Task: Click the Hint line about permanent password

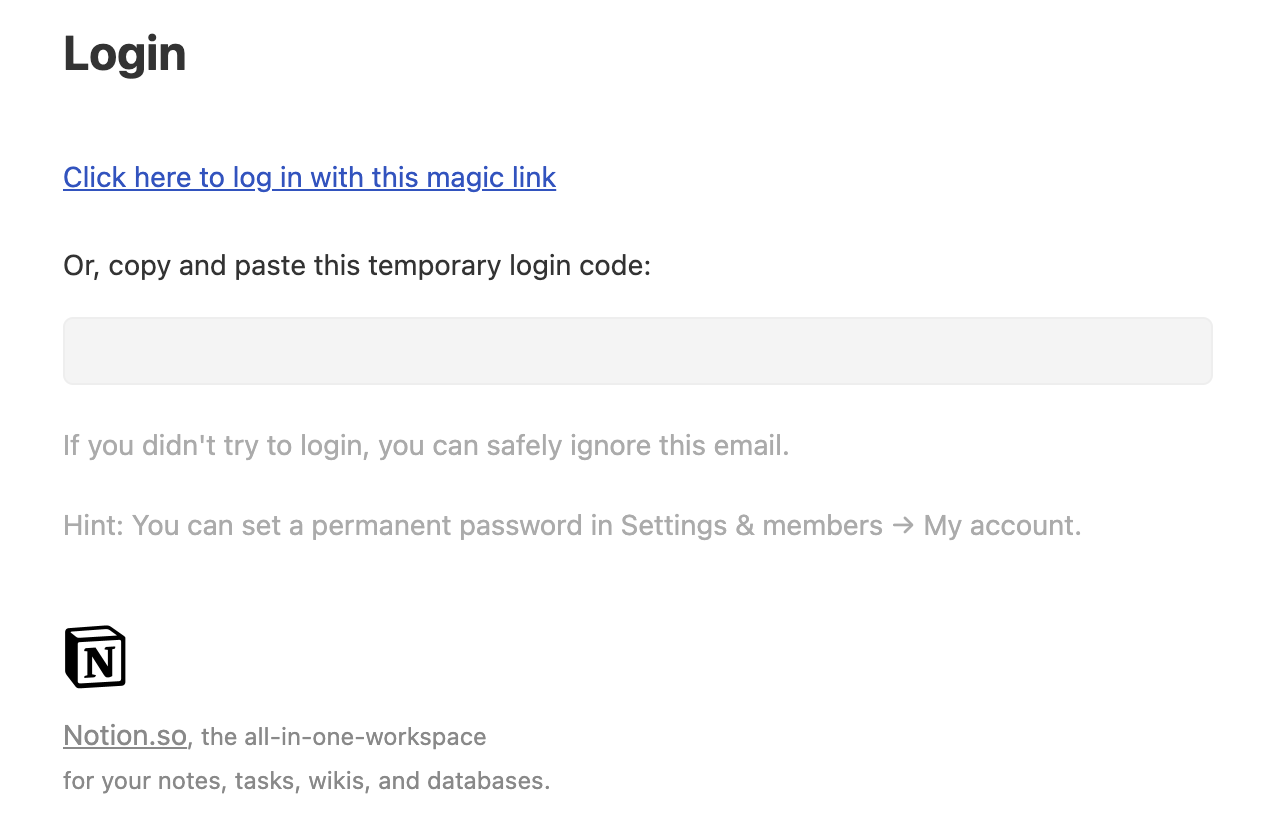Action: coord(572,526)
